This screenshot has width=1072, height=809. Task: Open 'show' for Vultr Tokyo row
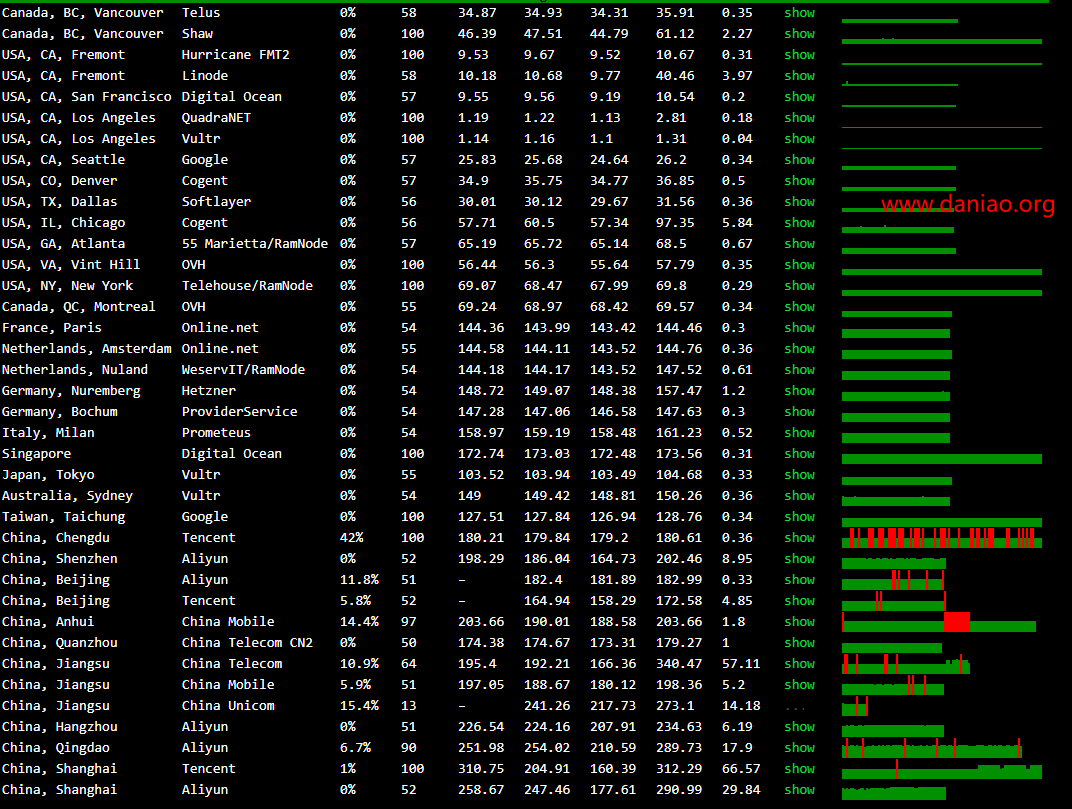799,475
